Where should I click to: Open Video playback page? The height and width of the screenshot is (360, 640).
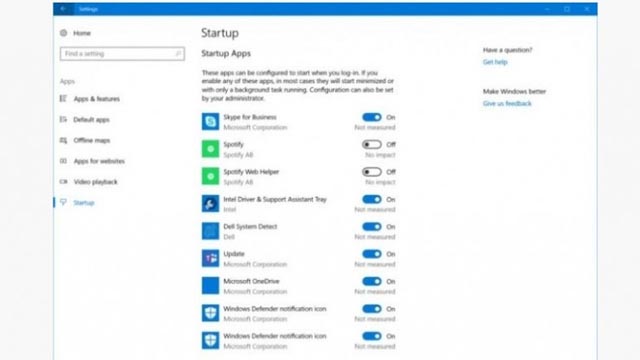tap(96, 182)
